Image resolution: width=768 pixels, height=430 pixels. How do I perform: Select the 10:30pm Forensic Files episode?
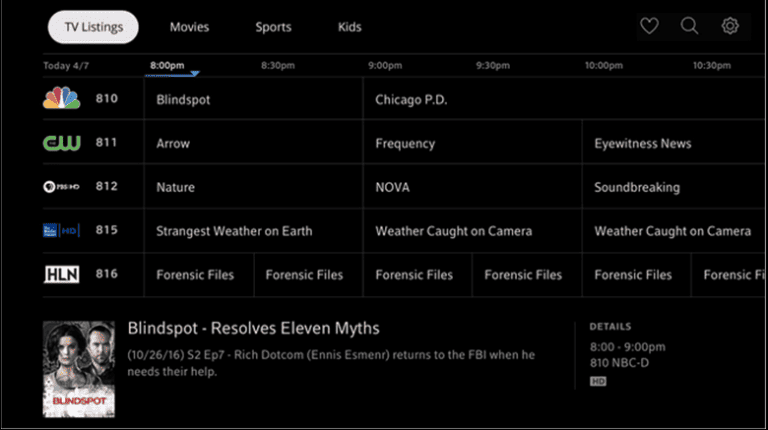[729, 275]
